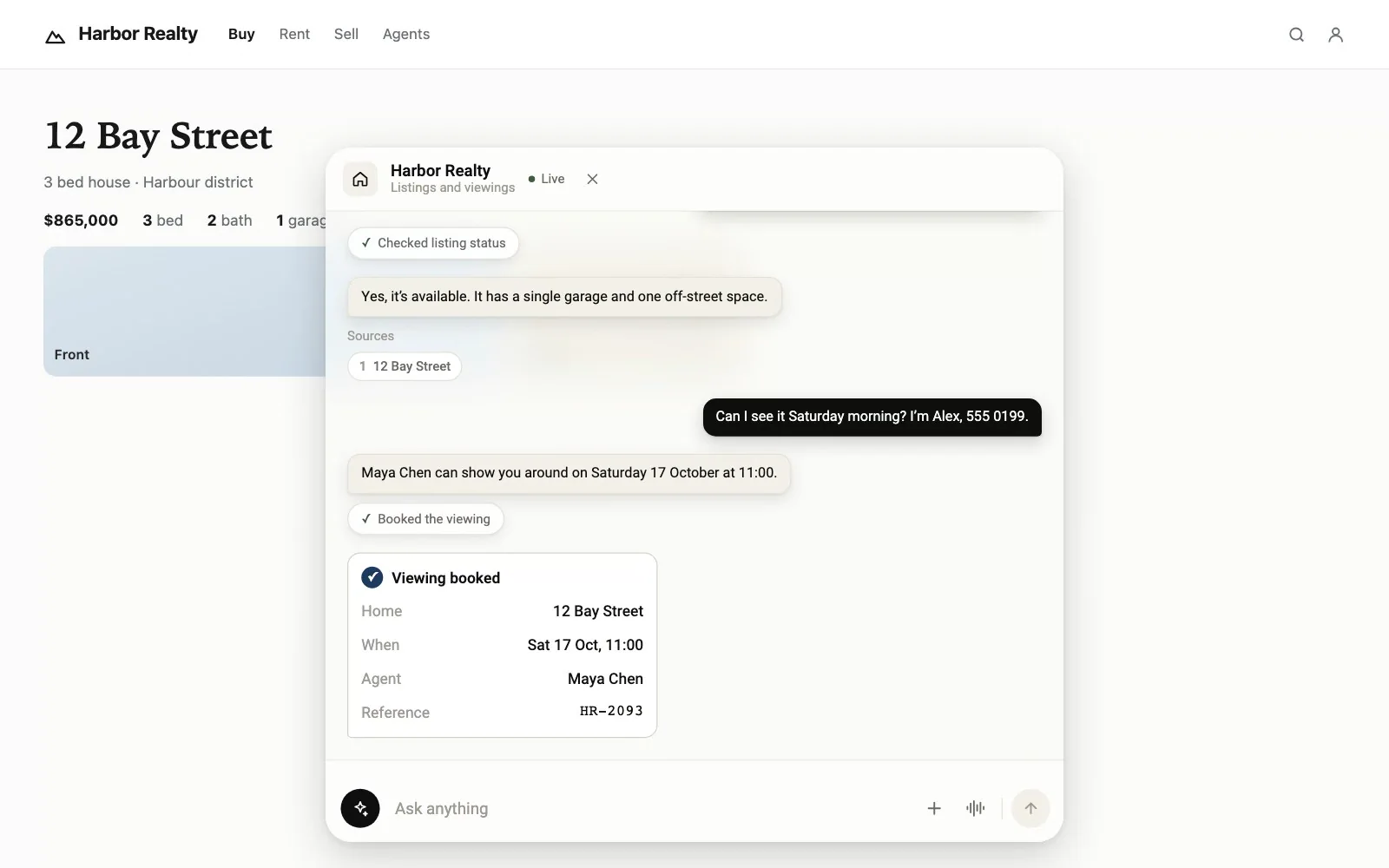Click the user message about Saturday morning
This screenshot has height=868, width=1389.
click(872, 417)
